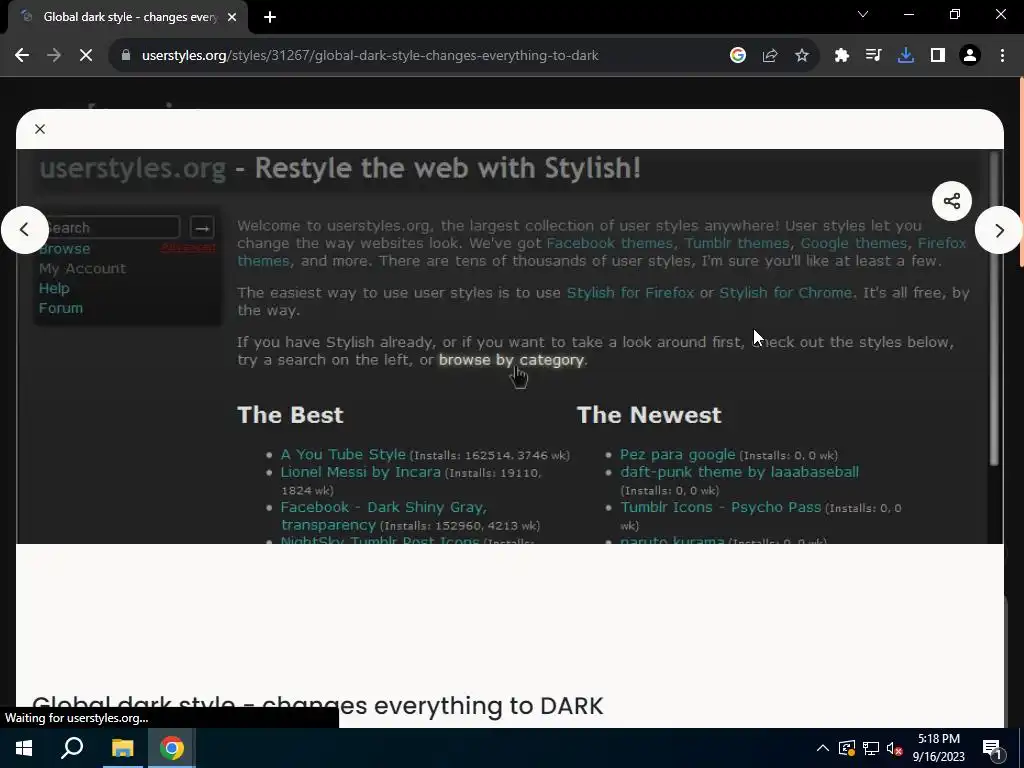Open a new browser tab
The width and height of the screenshot is (1024, 768).
[x=270, y=17]
